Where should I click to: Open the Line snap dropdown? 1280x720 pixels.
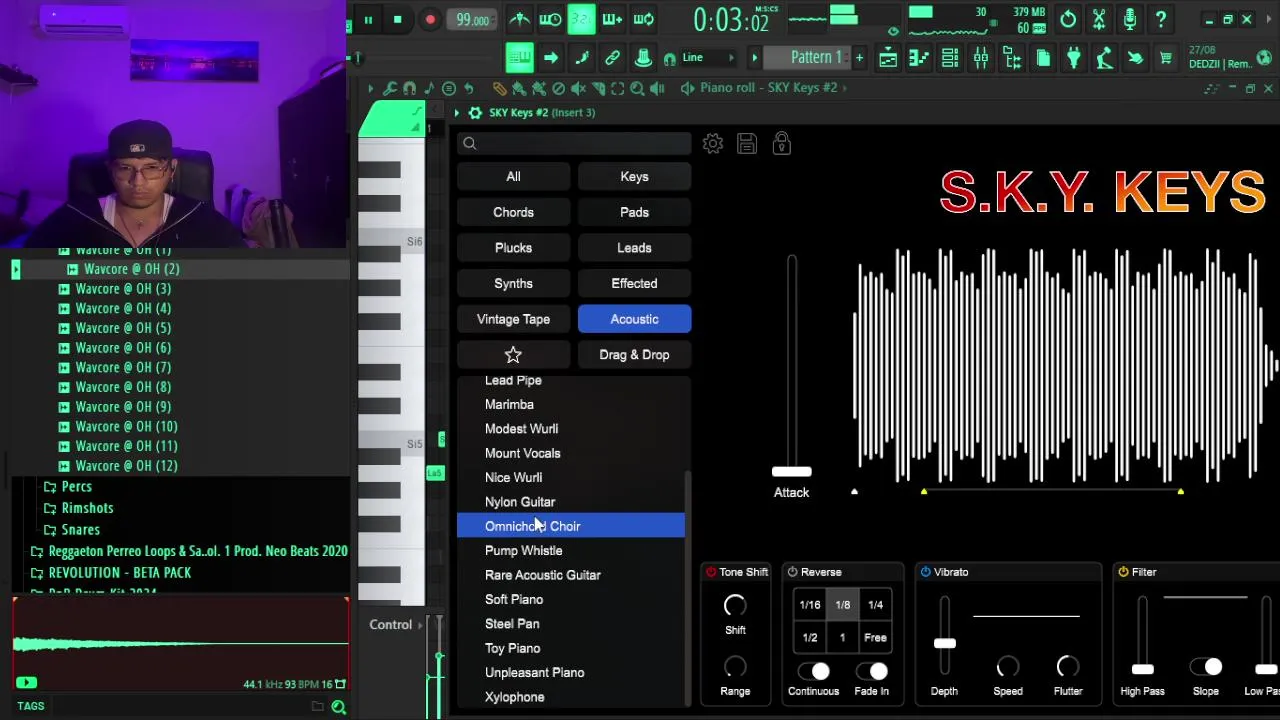click(x=707, y=58)
